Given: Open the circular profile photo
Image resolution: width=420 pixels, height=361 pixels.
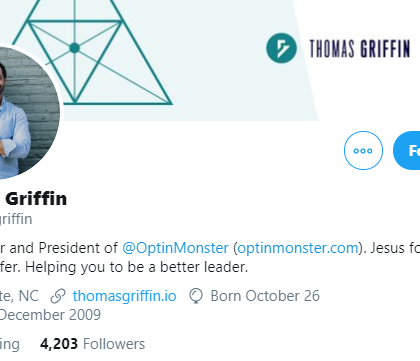Looking at the screenshot, I should (x=28, y=113).
